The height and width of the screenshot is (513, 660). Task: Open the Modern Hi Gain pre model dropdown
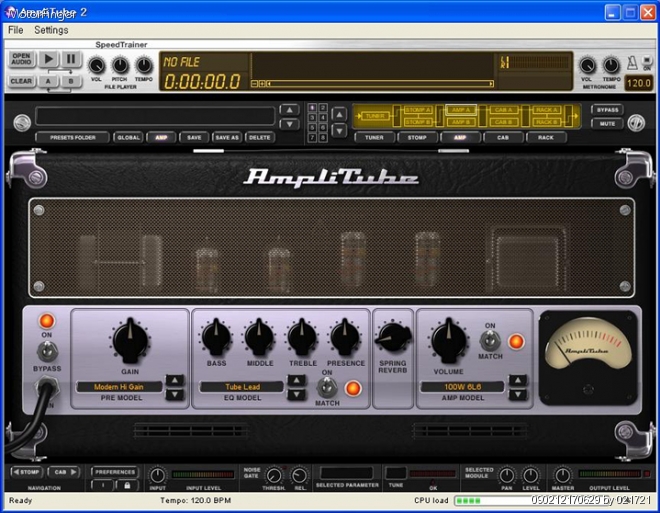(x=119, y=386)
